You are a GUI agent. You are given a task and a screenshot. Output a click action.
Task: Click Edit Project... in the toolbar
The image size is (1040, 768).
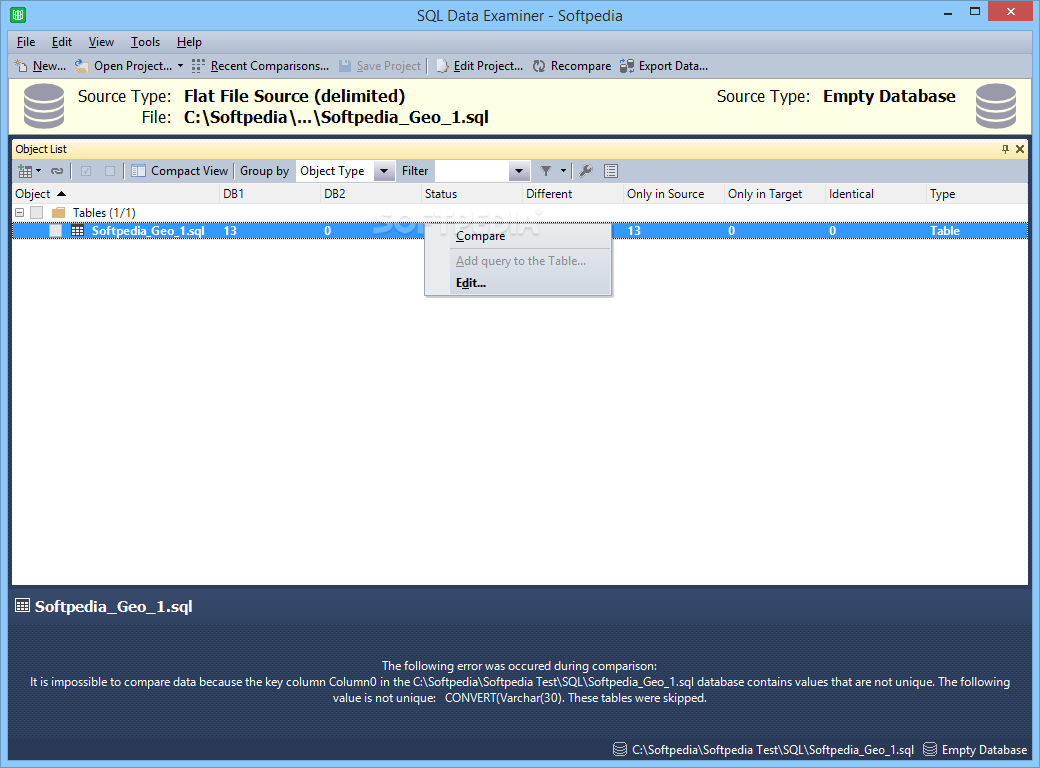pyautogui.click(x=479, y=66)
